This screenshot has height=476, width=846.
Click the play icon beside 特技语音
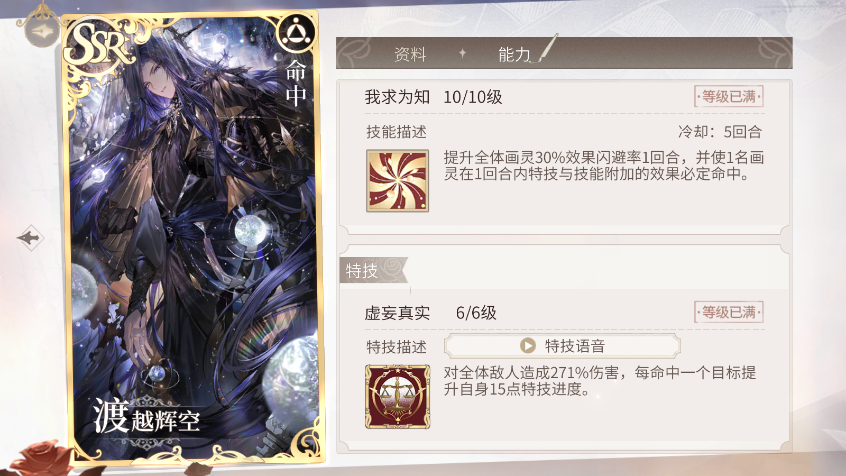pyautogui.click(x=528, y=345)
